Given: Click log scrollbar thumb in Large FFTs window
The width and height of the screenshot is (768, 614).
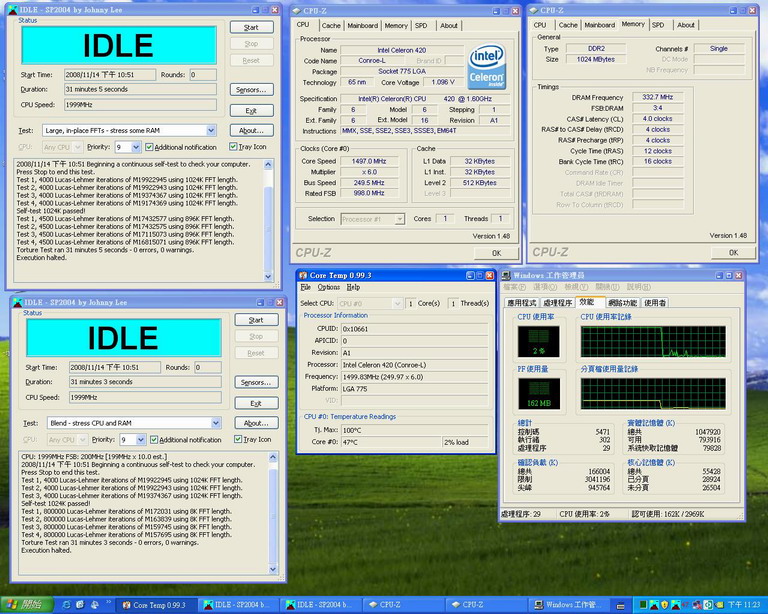Looking at the screenshot, I should pyautogui.click(x=268, y=228).
